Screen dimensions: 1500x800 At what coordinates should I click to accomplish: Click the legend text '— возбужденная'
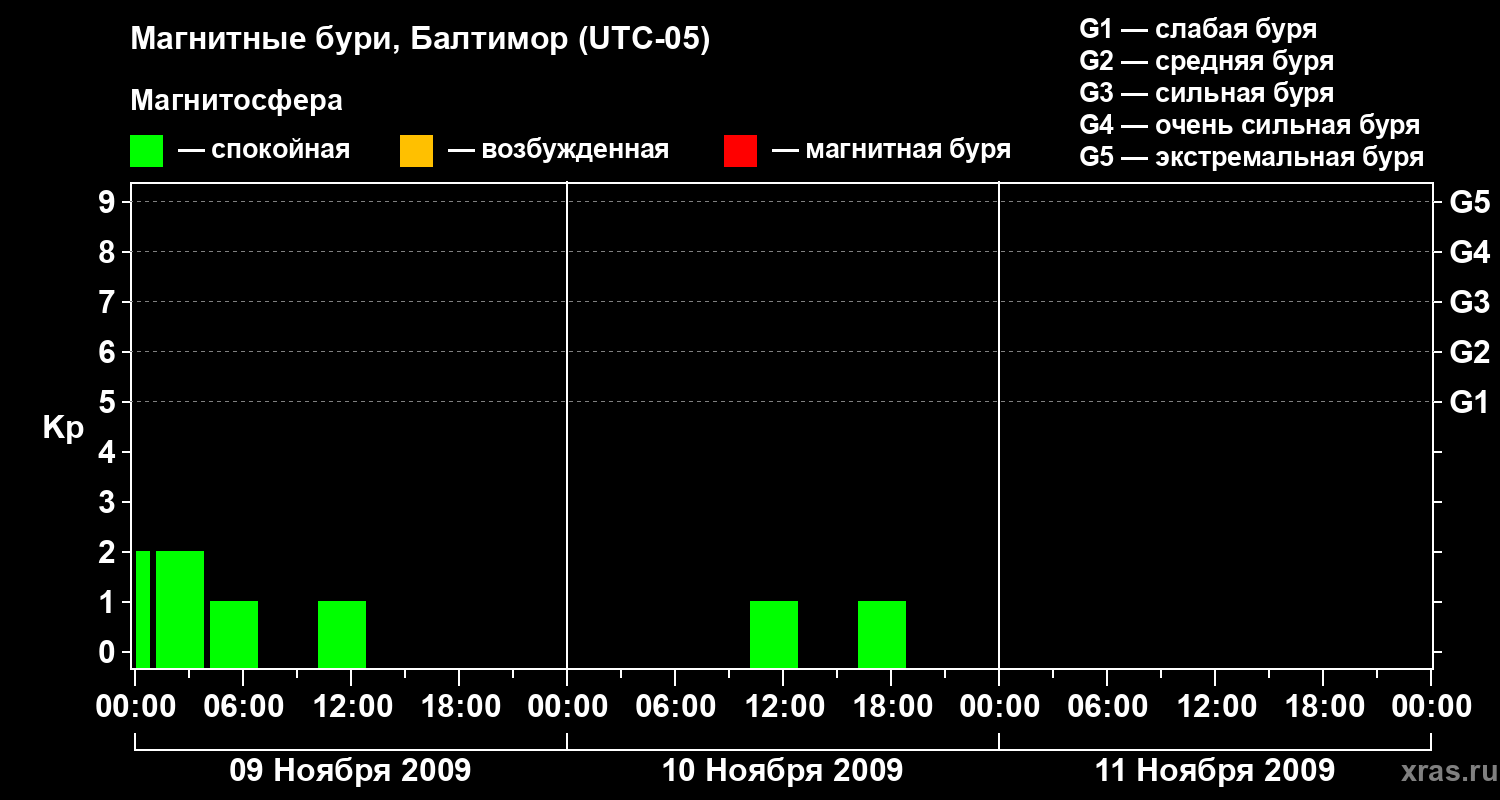point(558,151)
